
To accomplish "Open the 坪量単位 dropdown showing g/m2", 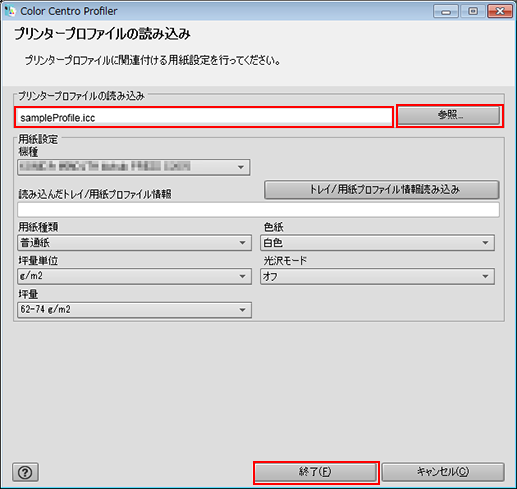I will 134,276.
